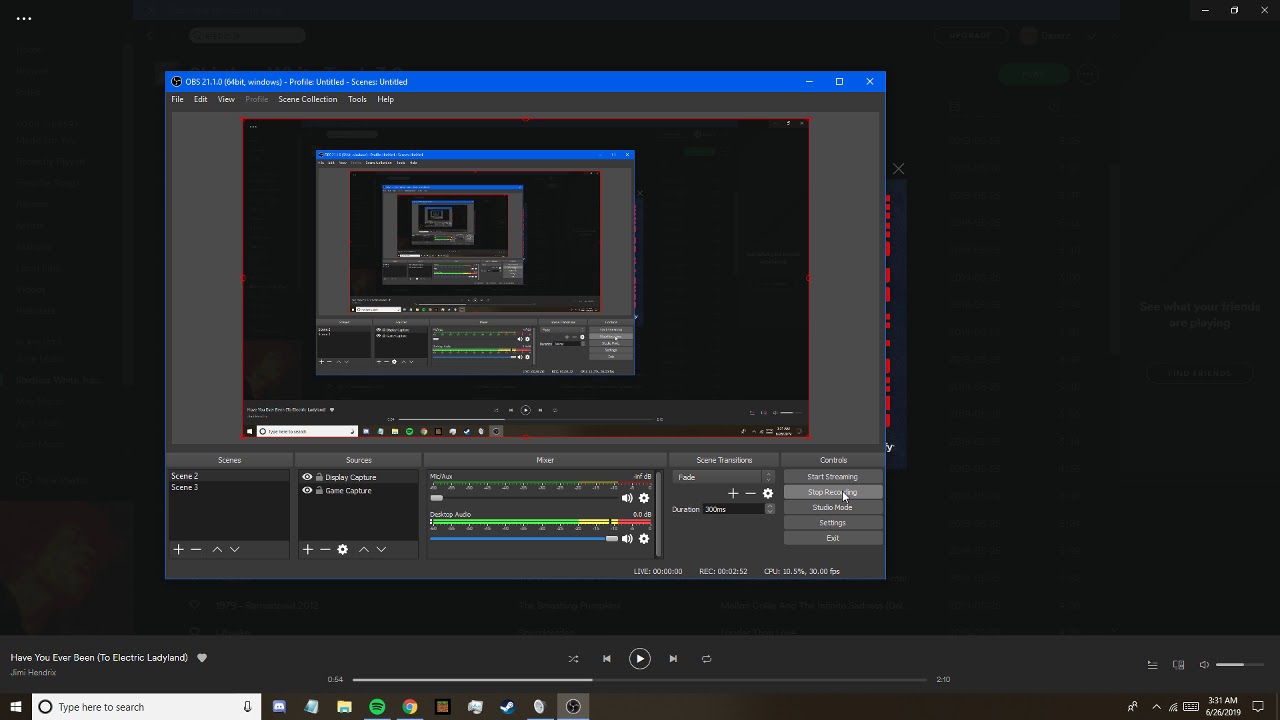Viewport: 1280px width, 720px height.
Task: Open the Desktop Audio settings gear
Action: [644, 539]
